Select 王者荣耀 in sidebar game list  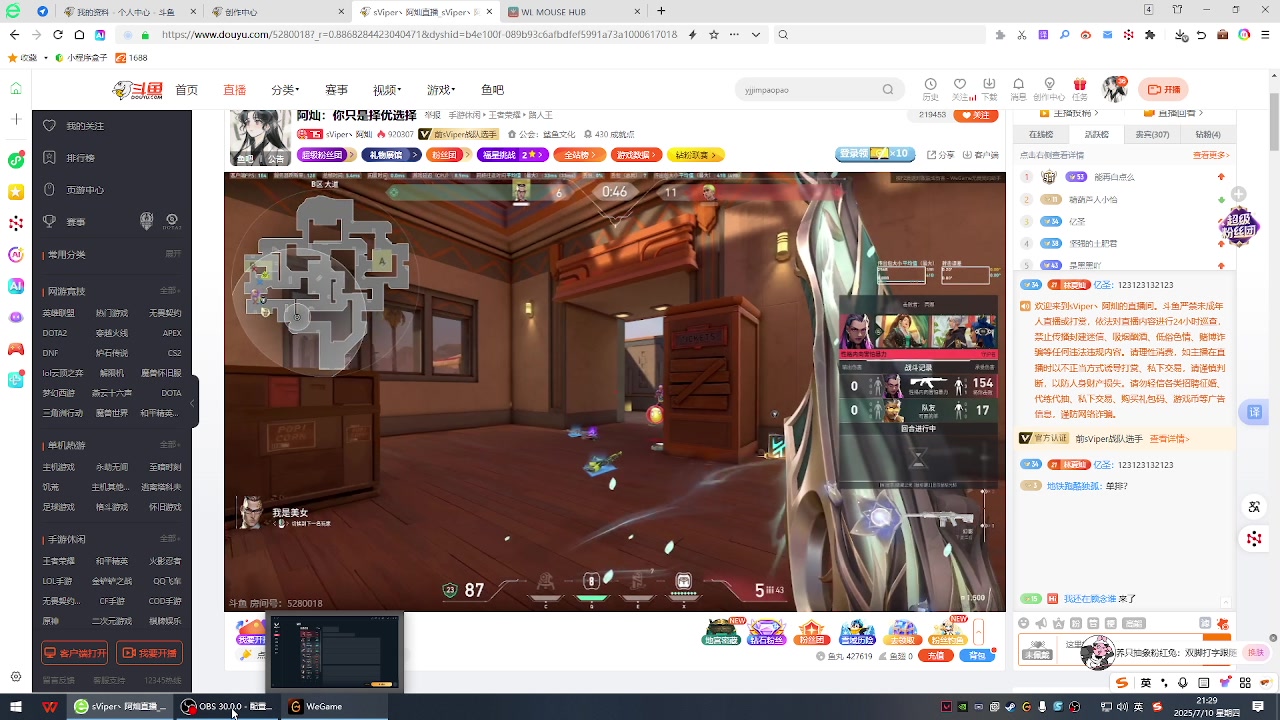pyautogui.click(x=58, y=561)
